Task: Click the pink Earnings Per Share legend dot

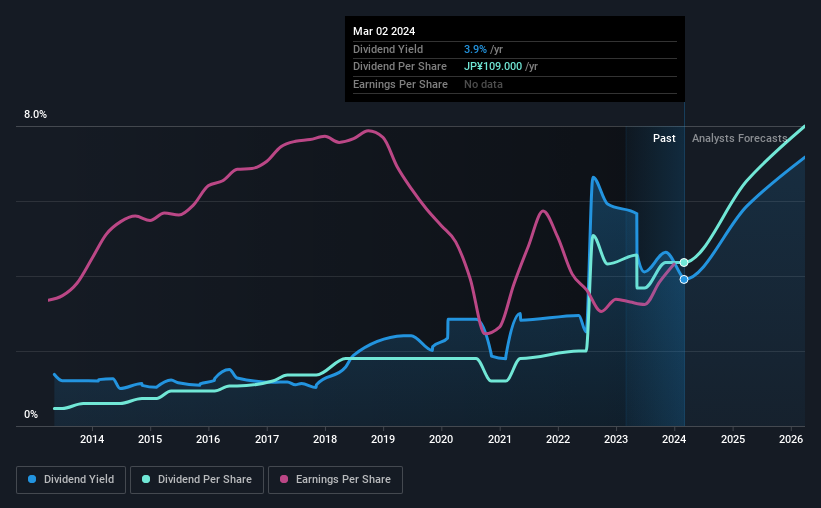Action: tap(284, 479)
